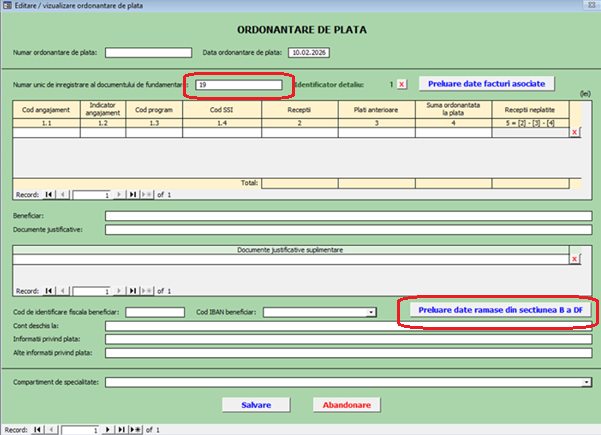Remove the Documente justificative suplimentare row X
The height and width of the screenshot is (435, 601).
pos(575,259)
